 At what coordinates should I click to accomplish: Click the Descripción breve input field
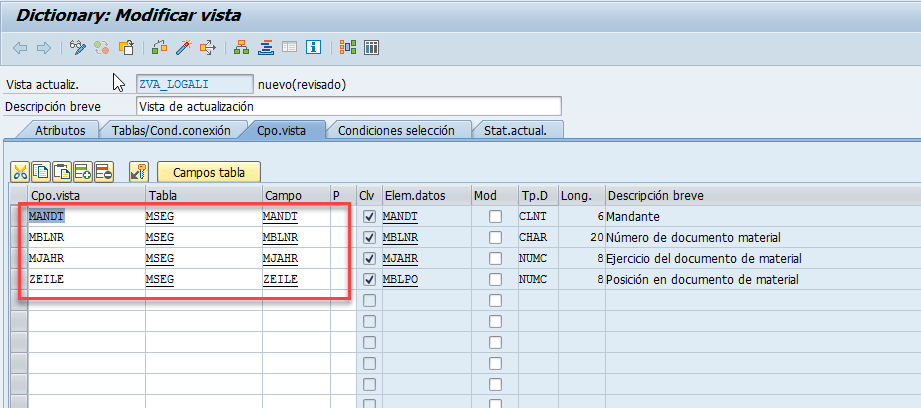(x=348, y=106)
